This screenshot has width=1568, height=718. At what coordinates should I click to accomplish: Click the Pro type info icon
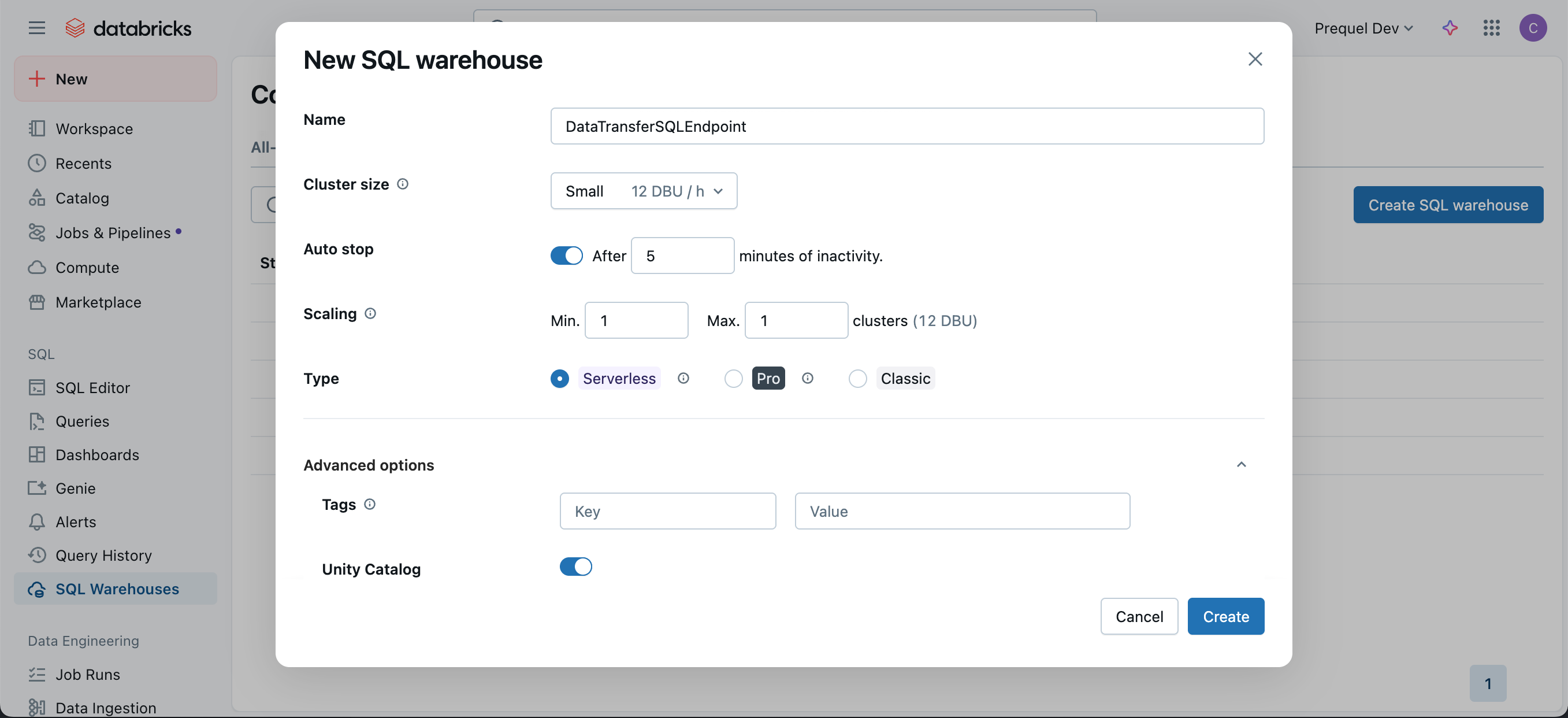click(807, 378)
